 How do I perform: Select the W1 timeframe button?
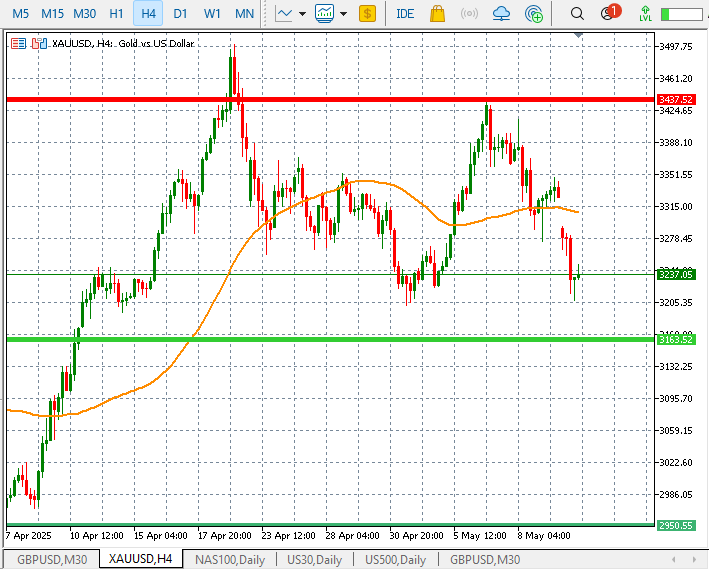tap(212, 14)
